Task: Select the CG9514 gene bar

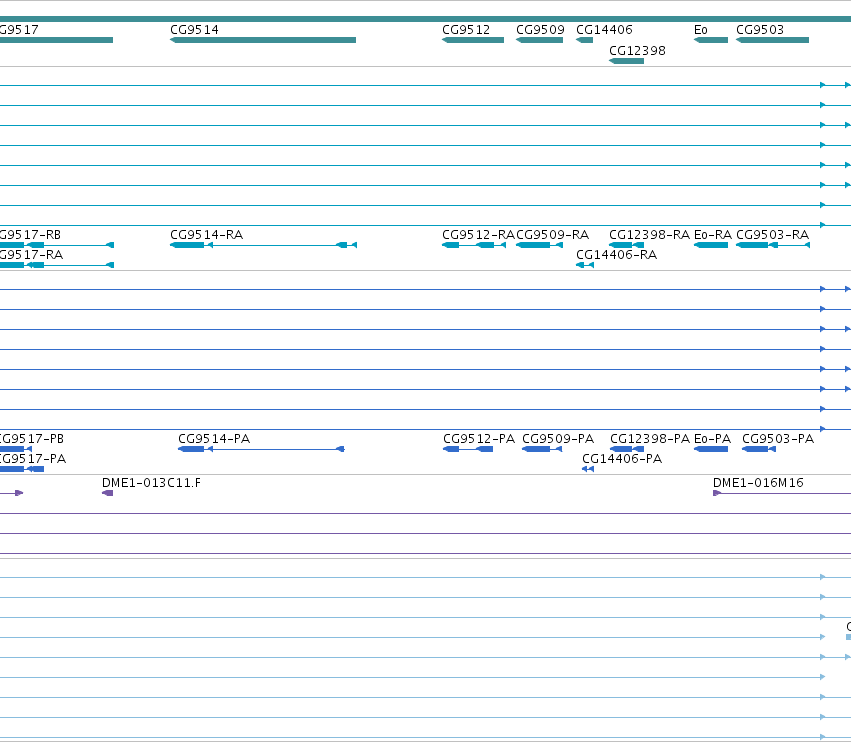Action: [x=263, y=40]
